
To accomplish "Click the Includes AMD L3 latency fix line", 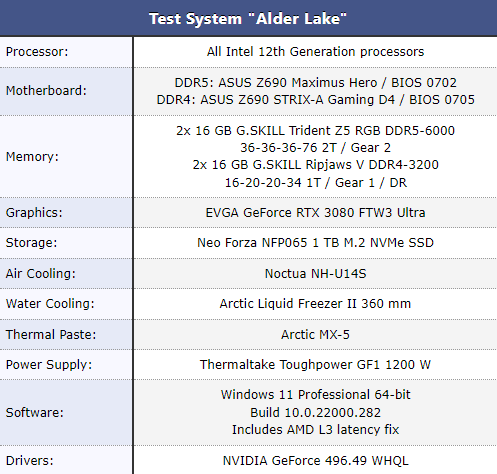I will click(x=315, y=430).
